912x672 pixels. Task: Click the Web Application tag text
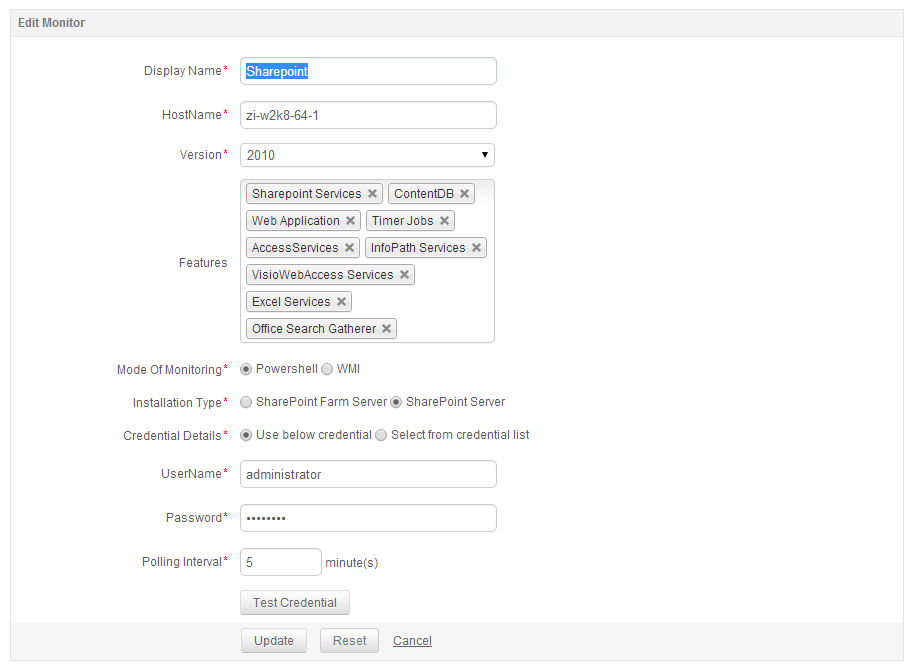(x=295, y=221)
